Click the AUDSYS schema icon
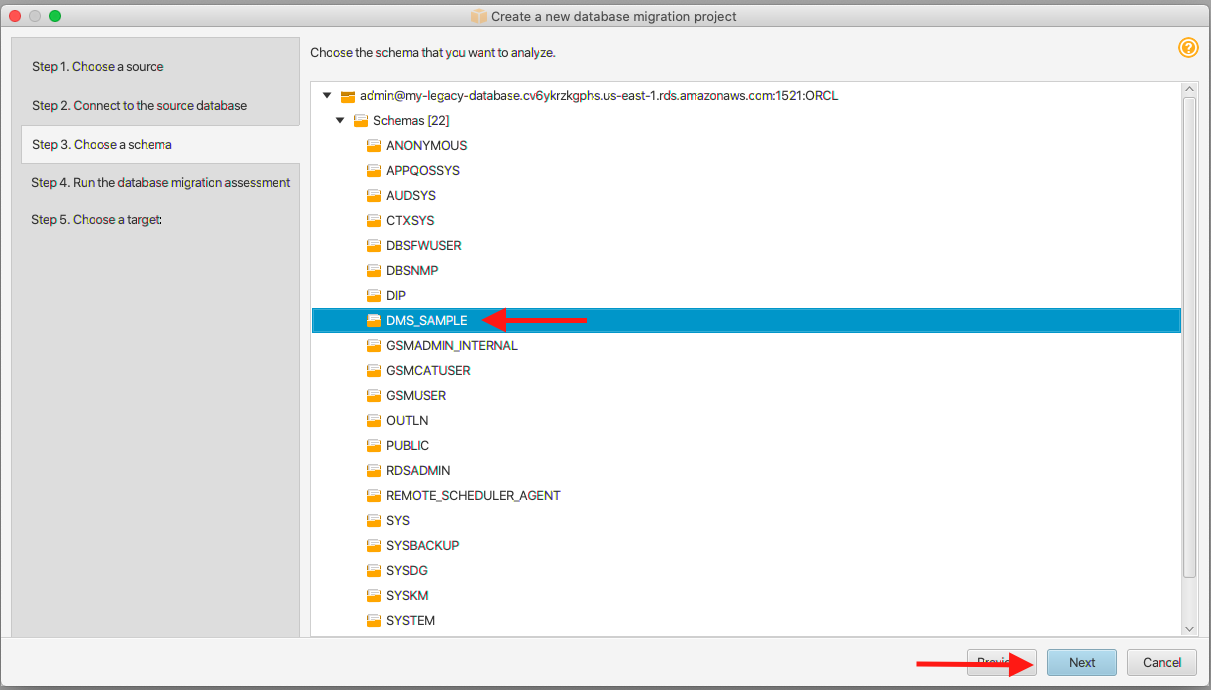 click(374, 196)
